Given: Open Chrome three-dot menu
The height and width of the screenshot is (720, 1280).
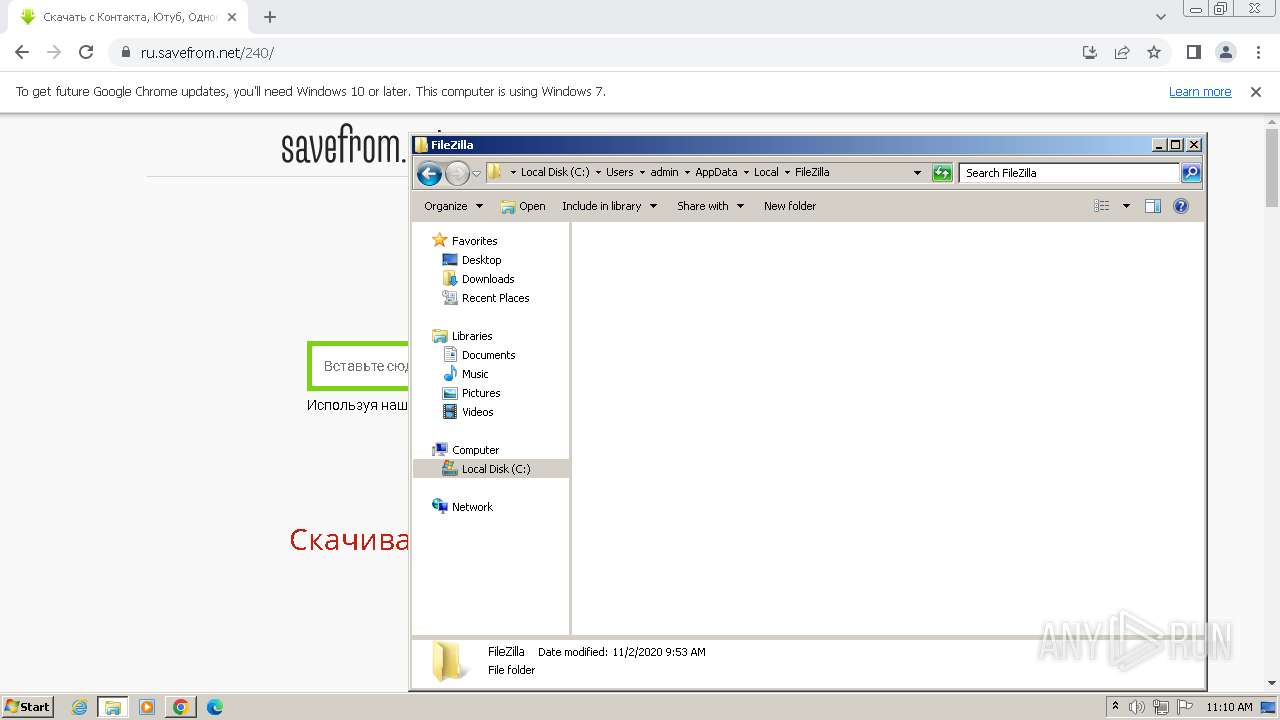Looking at the screenshot, I should pyautogui.click(x=1257, y=52).
